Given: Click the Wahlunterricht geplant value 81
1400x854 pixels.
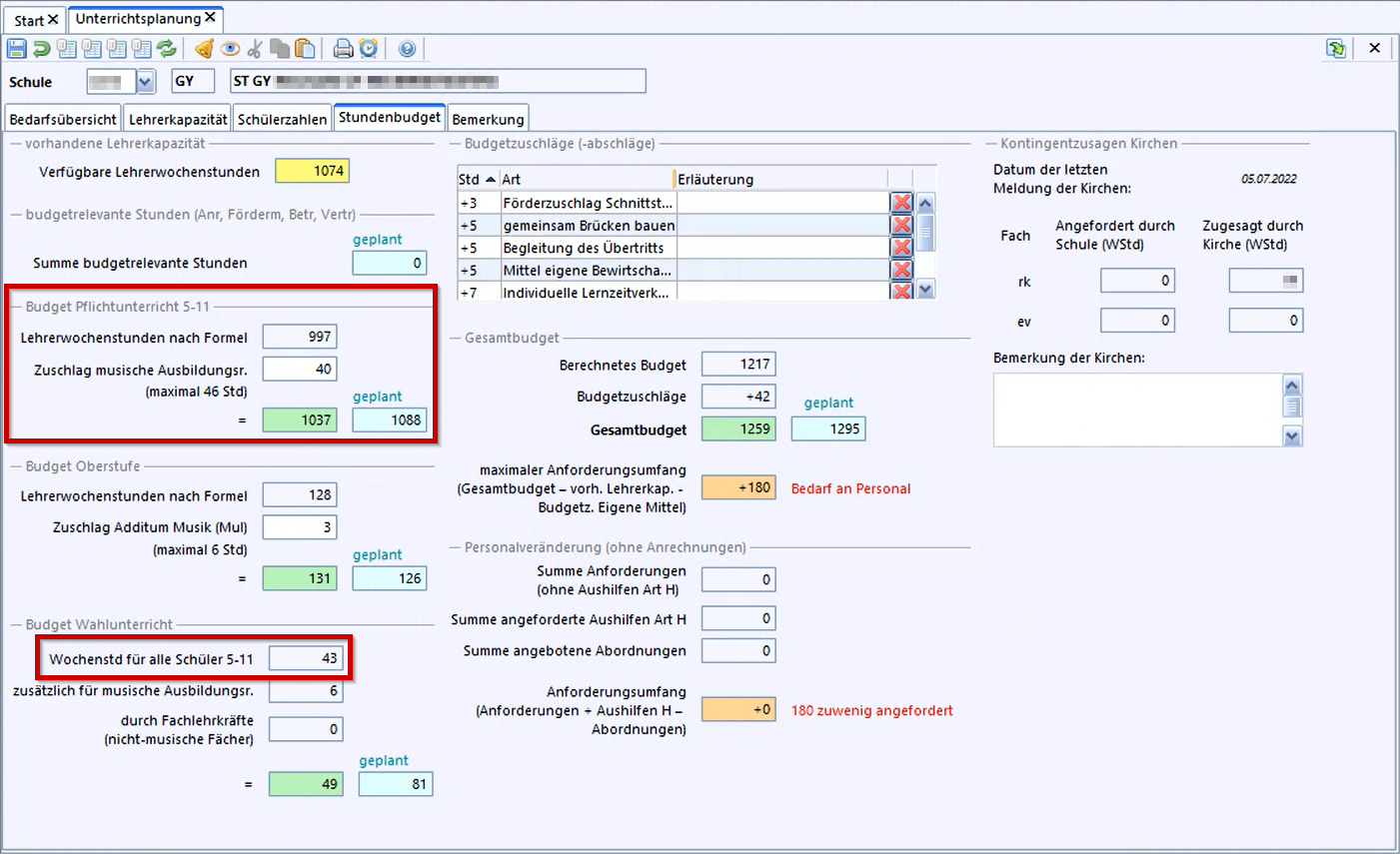Looking at the screenshot, I should click(x=396, y=784).
